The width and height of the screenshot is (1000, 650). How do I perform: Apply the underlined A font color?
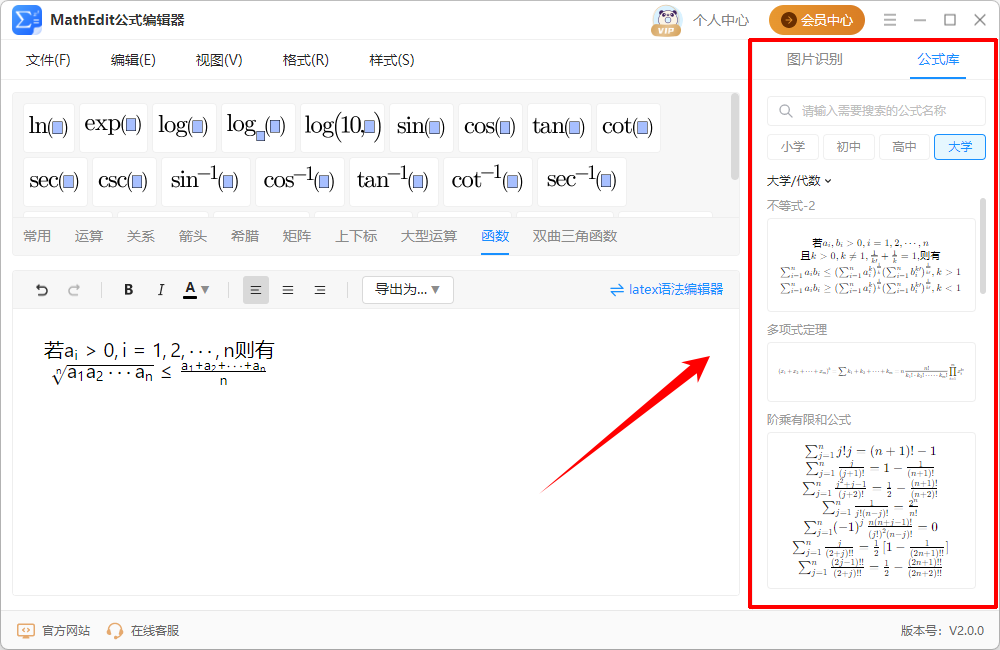click(x=190, y=290)
